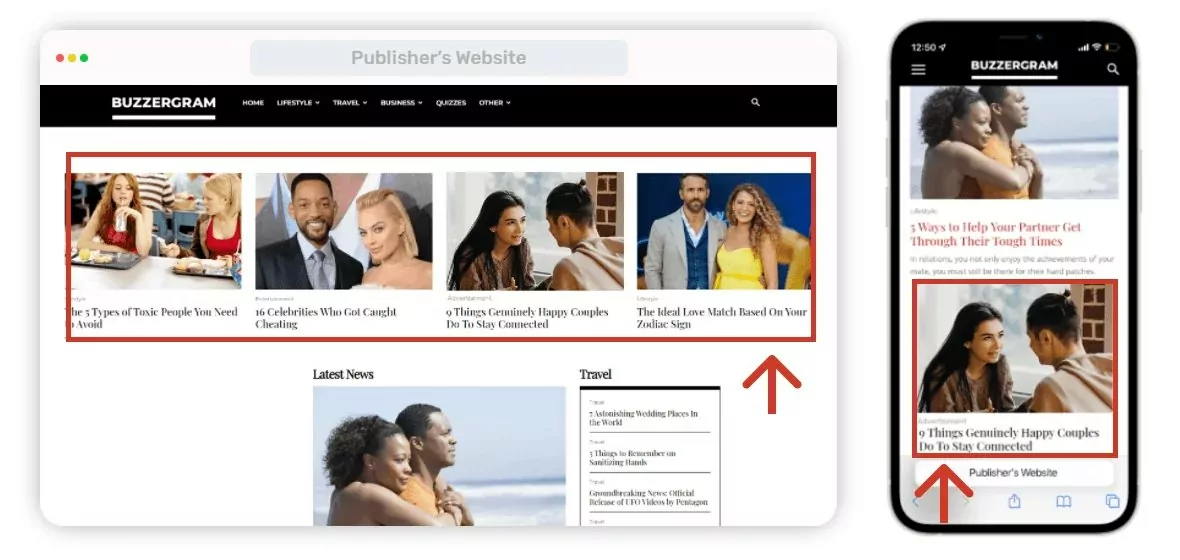Tap mobile Safari Publisher's Website address field
Screen dimensions: 1180x560
1013,472
